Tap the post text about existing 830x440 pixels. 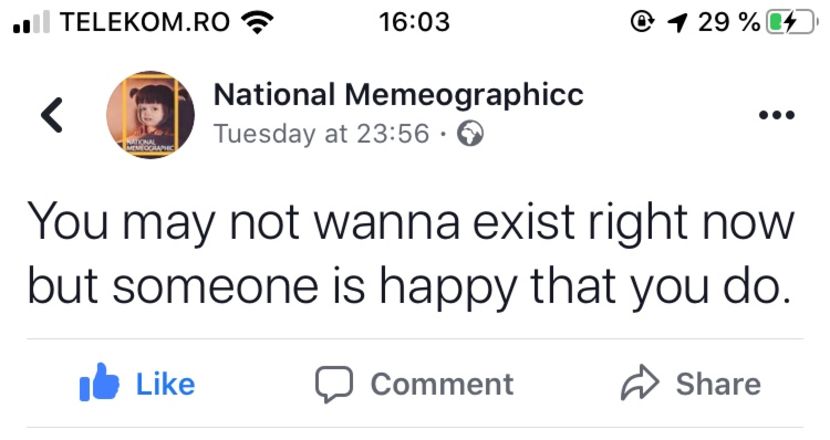(x=411, y=252)
